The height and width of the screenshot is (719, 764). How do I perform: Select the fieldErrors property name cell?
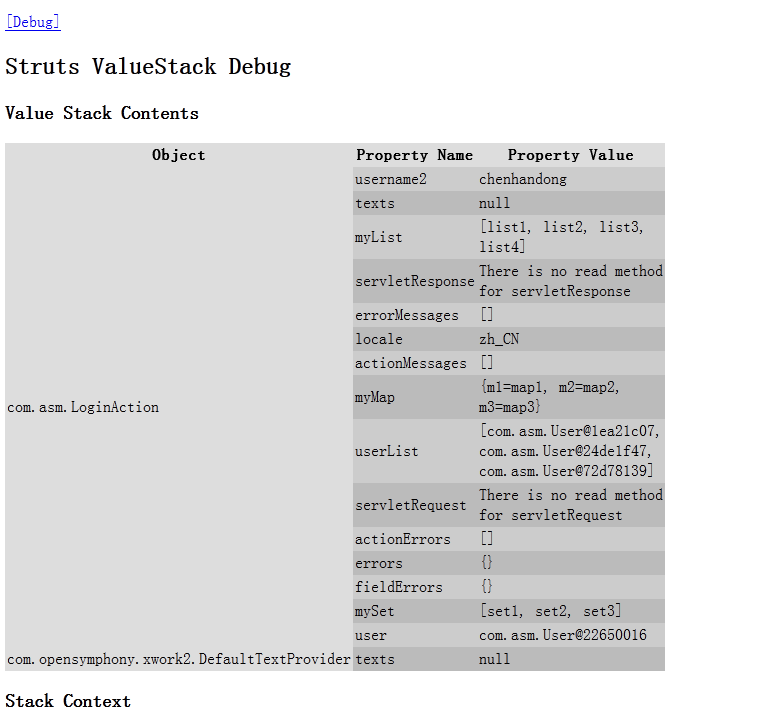coord(398,587)
